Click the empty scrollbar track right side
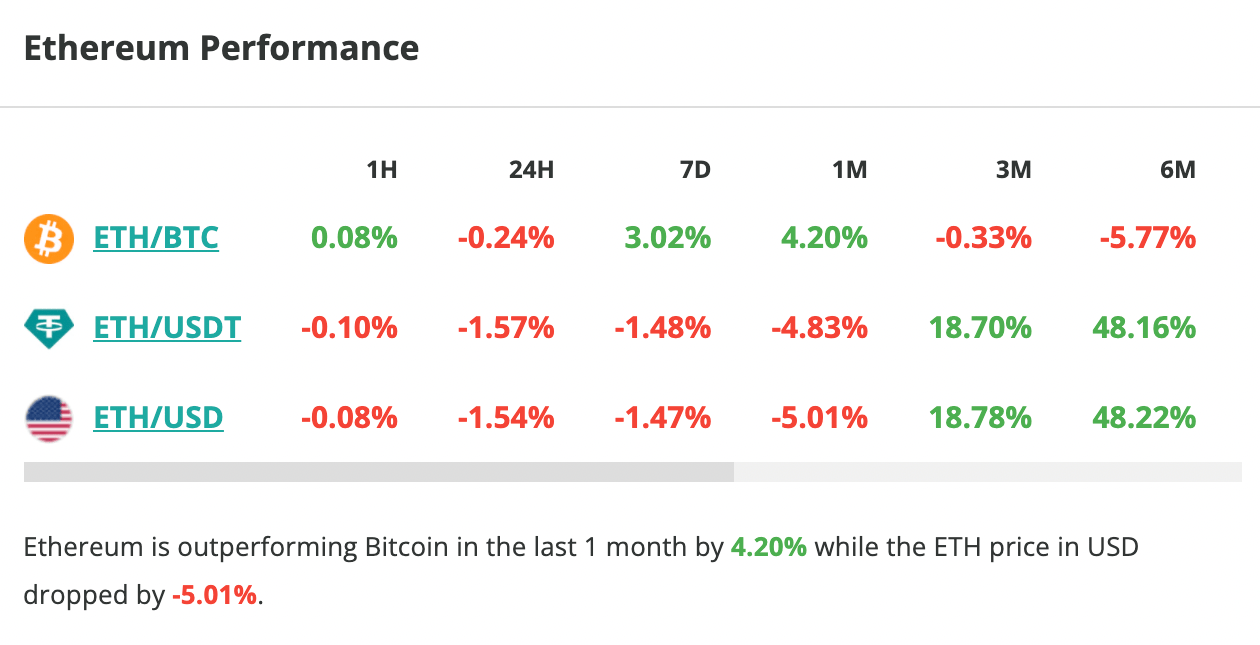 tap(986, 472)
